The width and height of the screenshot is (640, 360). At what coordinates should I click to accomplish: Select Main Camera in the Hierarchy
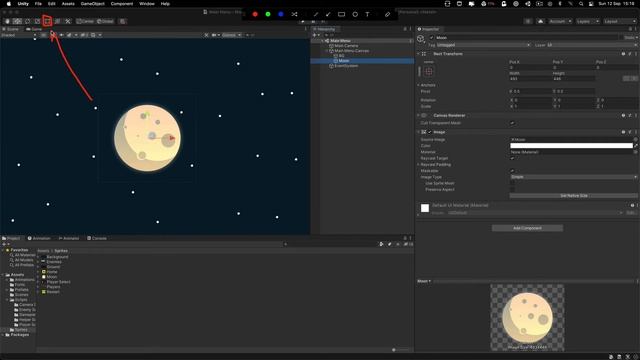(346, 46)
